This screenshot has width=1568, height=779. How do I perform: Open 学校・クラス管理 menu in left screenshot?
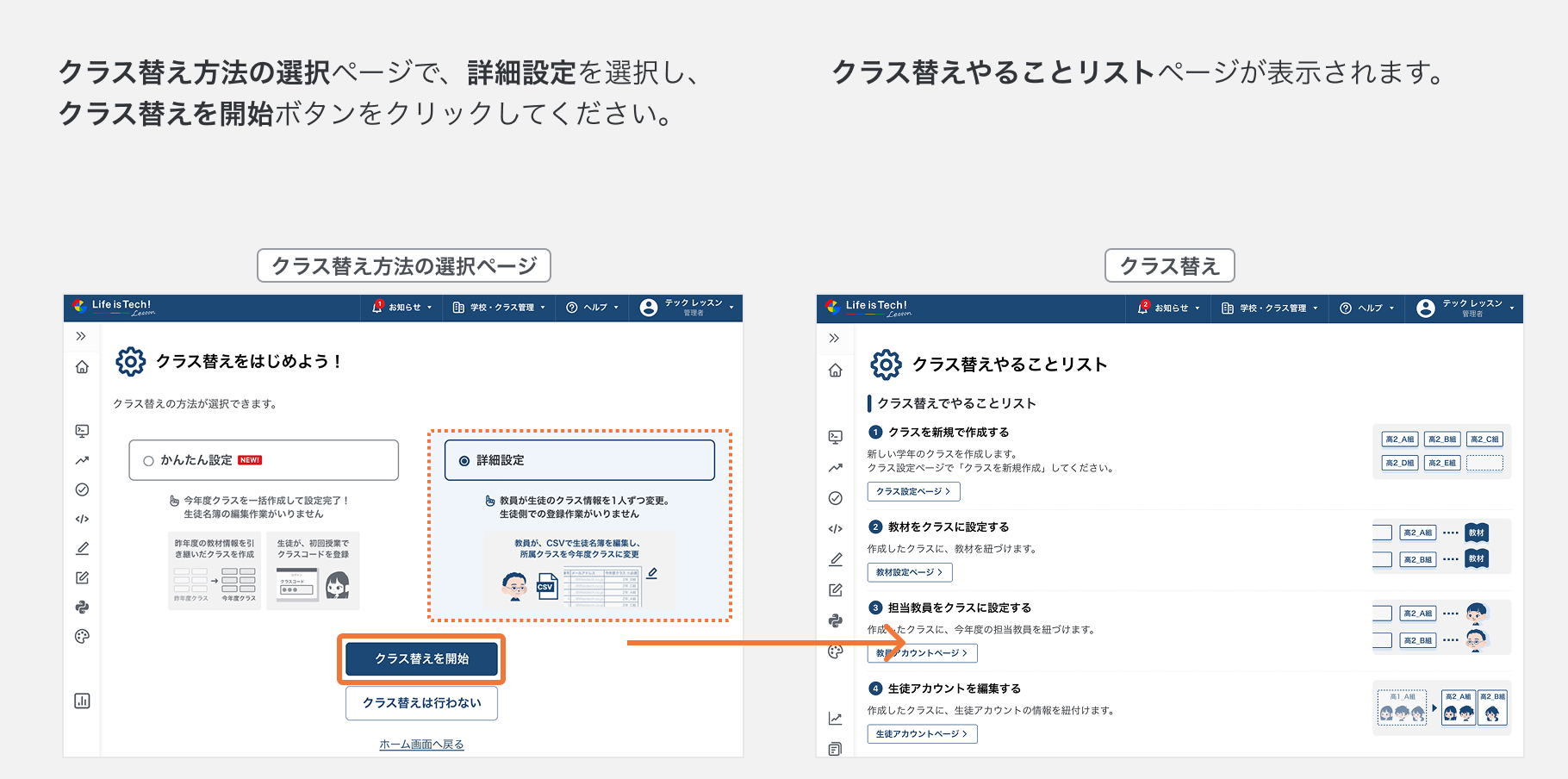pyautogui.click(x=499, y=308)
